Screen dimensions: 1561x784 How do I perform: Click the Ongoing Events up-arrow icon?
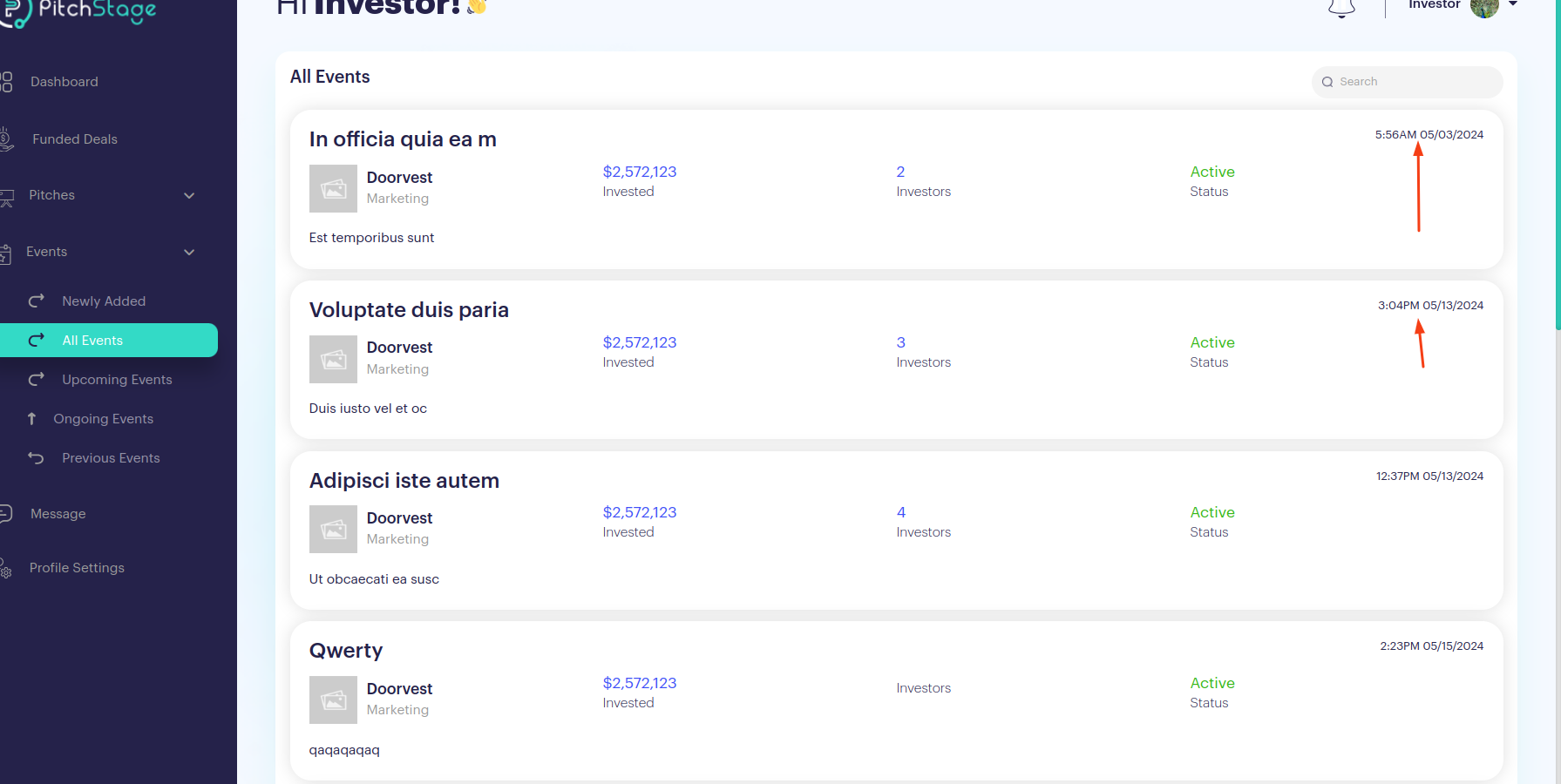[31, 419]
